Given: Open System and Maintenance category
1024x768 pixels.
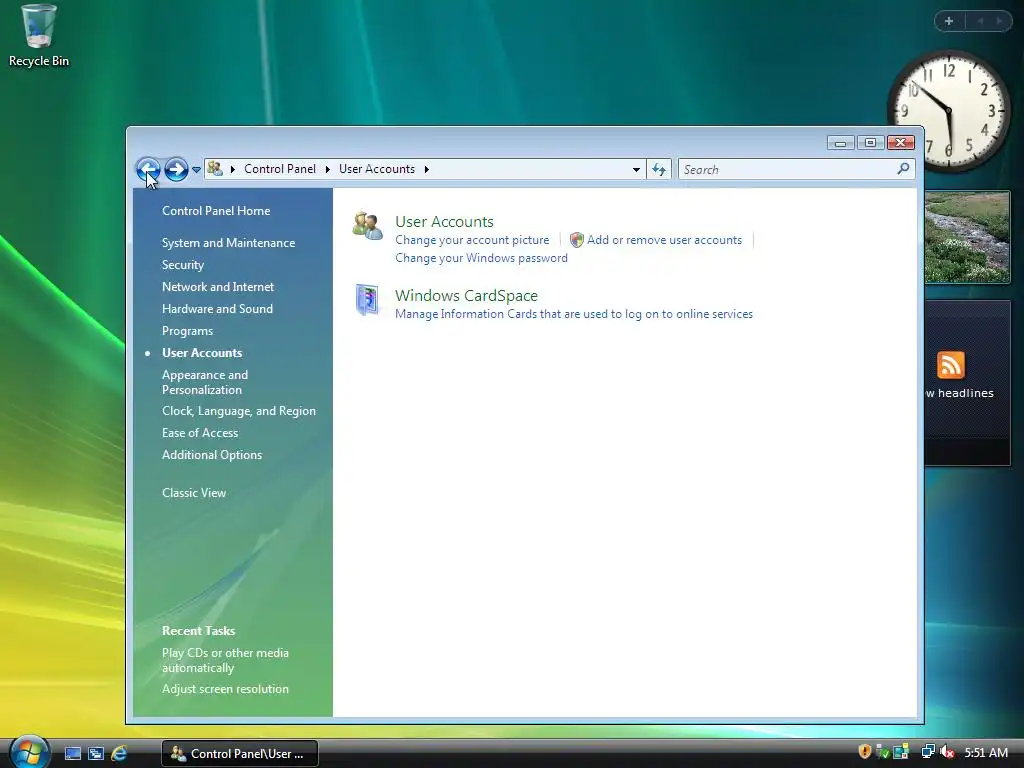Looking at the screenshot, I should [229, 243].
